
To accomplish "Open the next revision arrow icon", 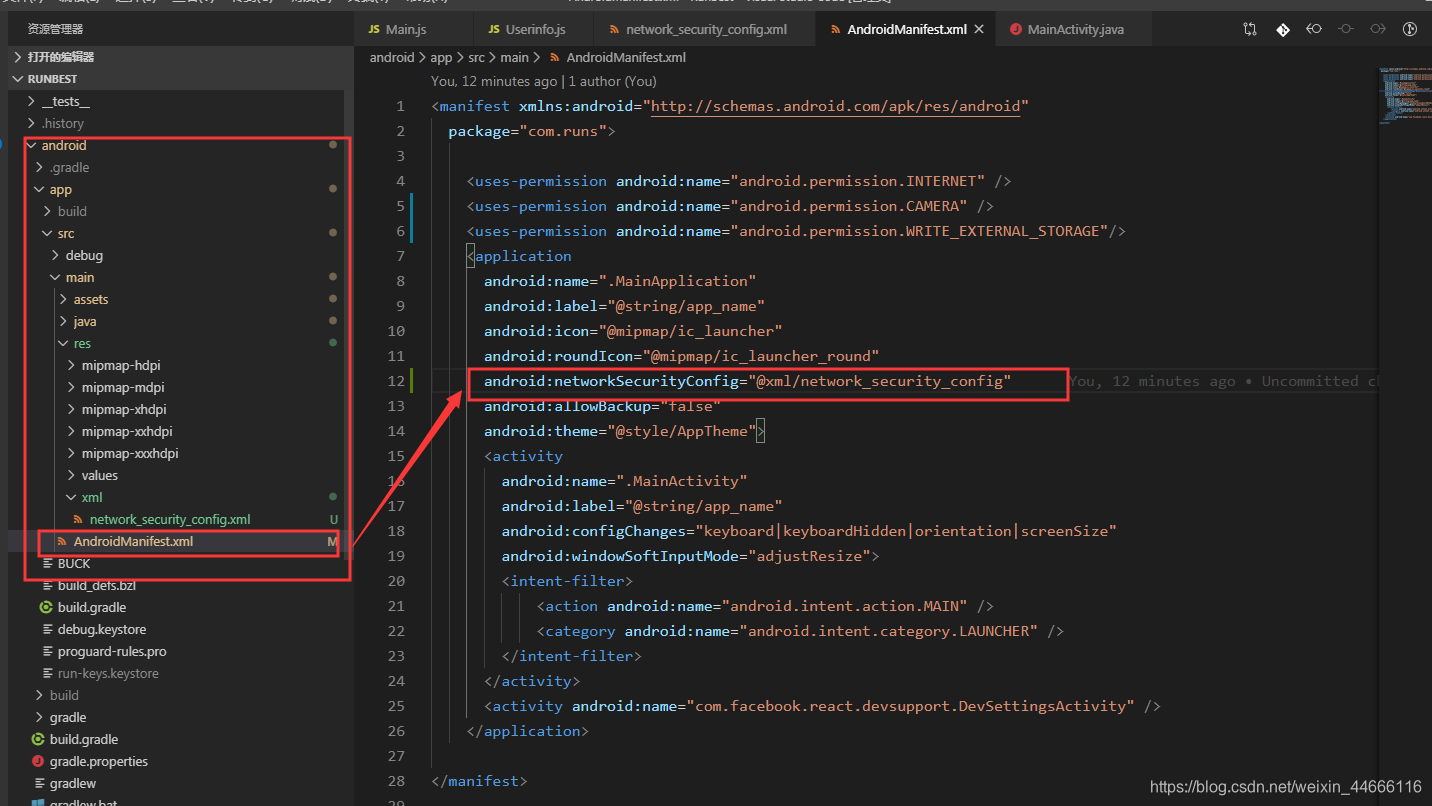I will pos(1378,30).
